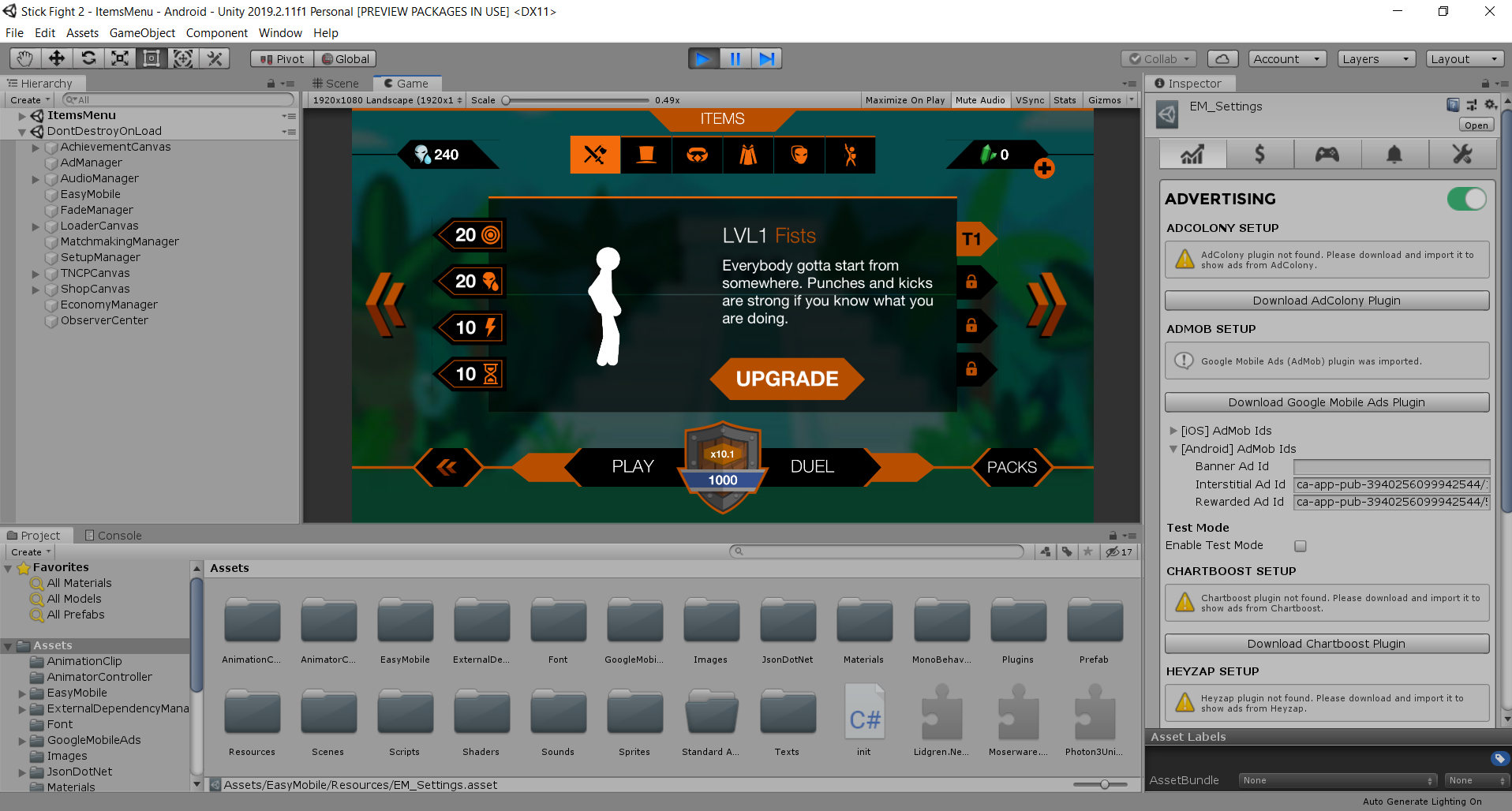Open custom editor tools icon
Image resolution: width=1512 pixels, height=811 pixels.
[x=215, y=58]
